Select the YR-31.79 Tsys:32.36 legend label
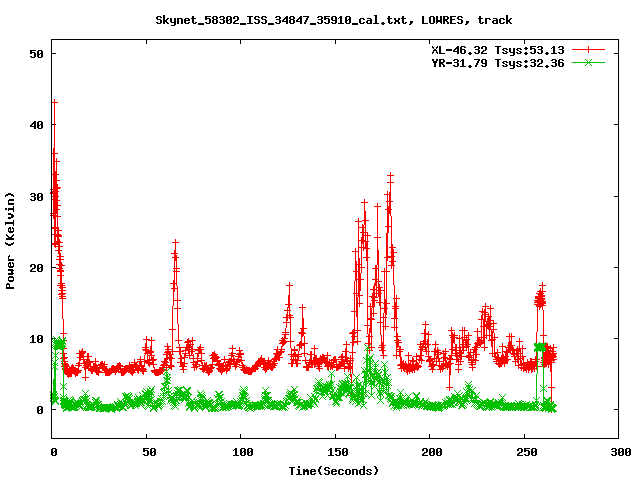 [x=498, y=63]
